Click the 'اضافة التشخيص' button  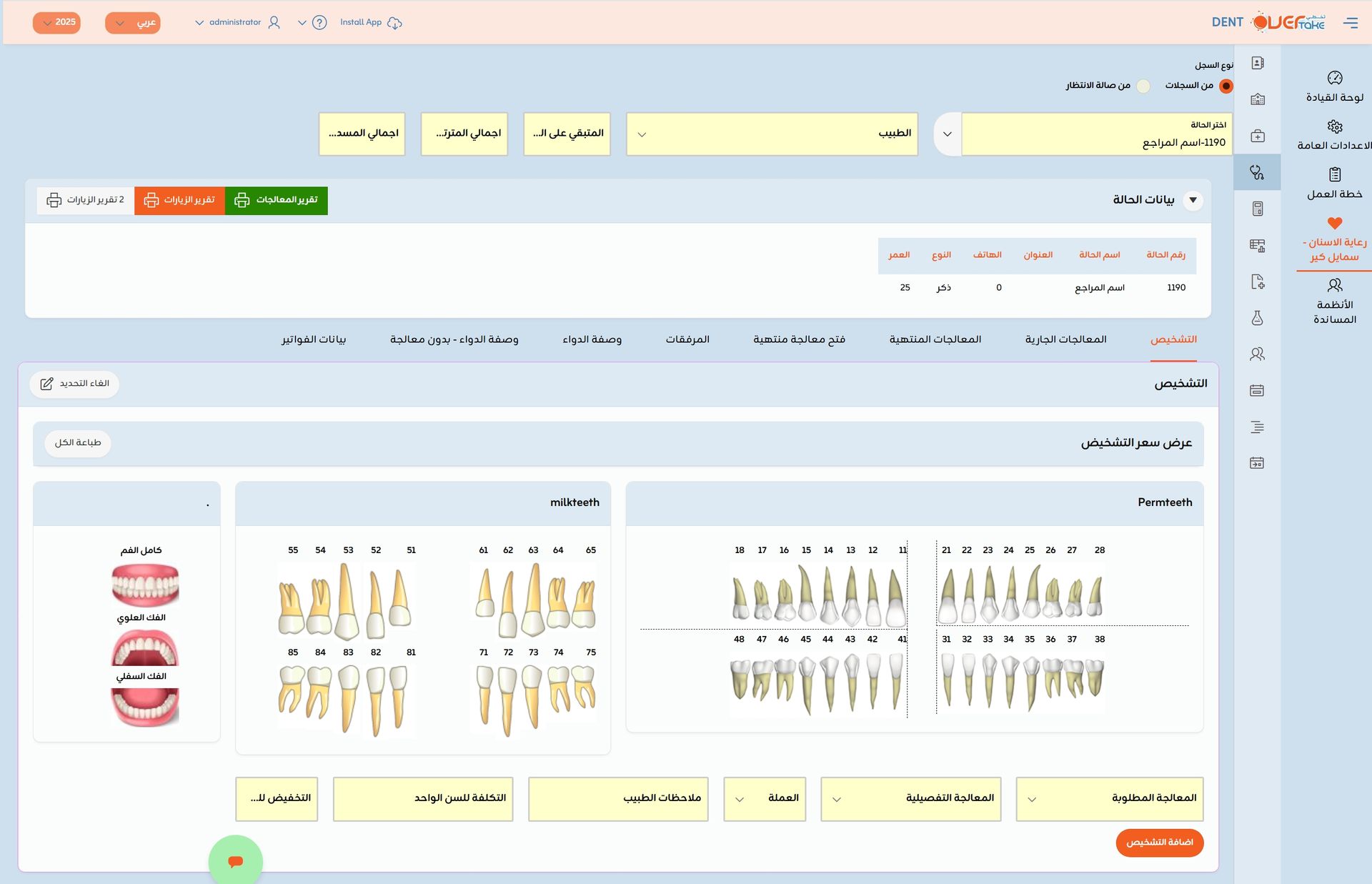pyautogui.click(x=1159, y=843)
